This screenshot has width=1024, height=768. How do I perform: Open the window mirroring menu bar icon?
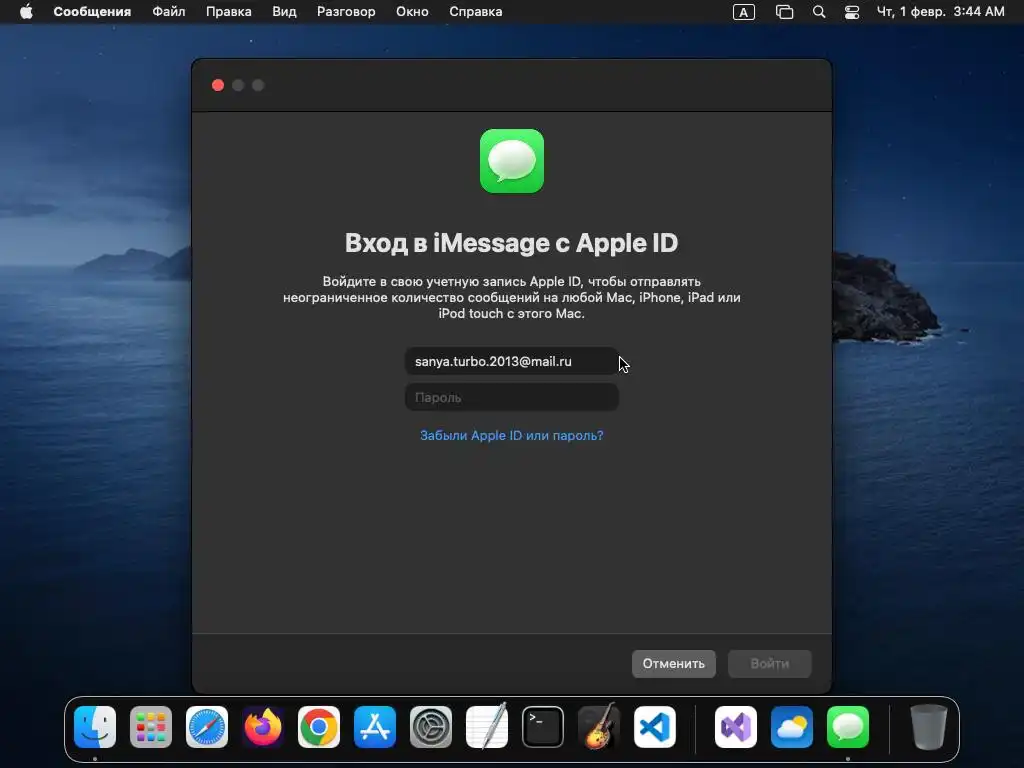(x=784, y=12)
